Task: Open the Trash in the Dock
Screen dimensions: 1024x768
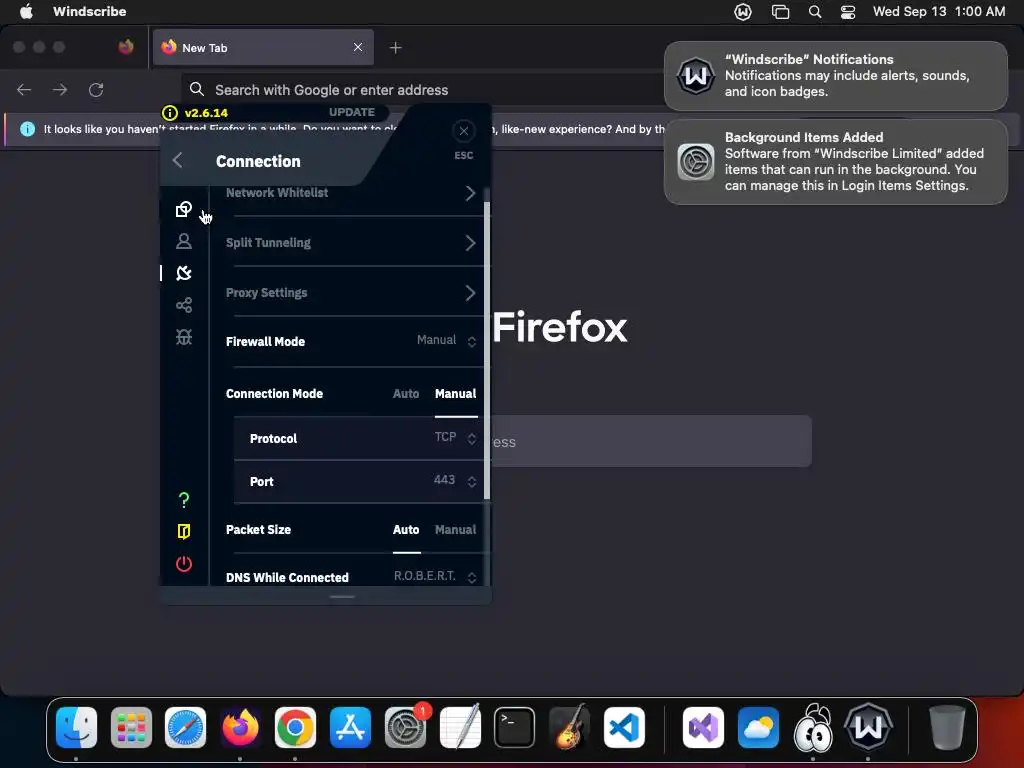Action: tap(947, 728)
